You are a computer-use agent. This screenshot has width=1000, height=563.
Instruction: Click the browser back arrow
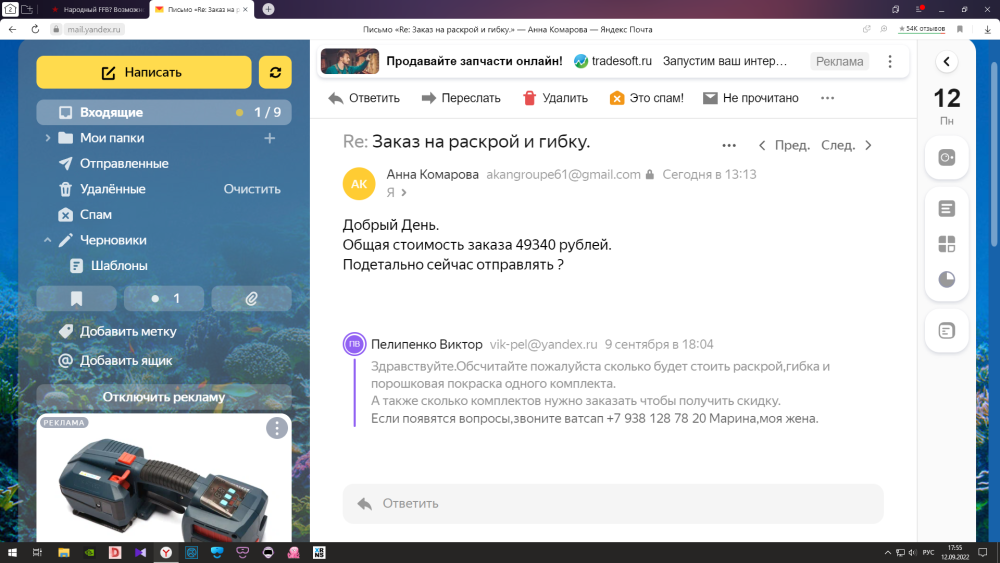click(x=12, y=29)
